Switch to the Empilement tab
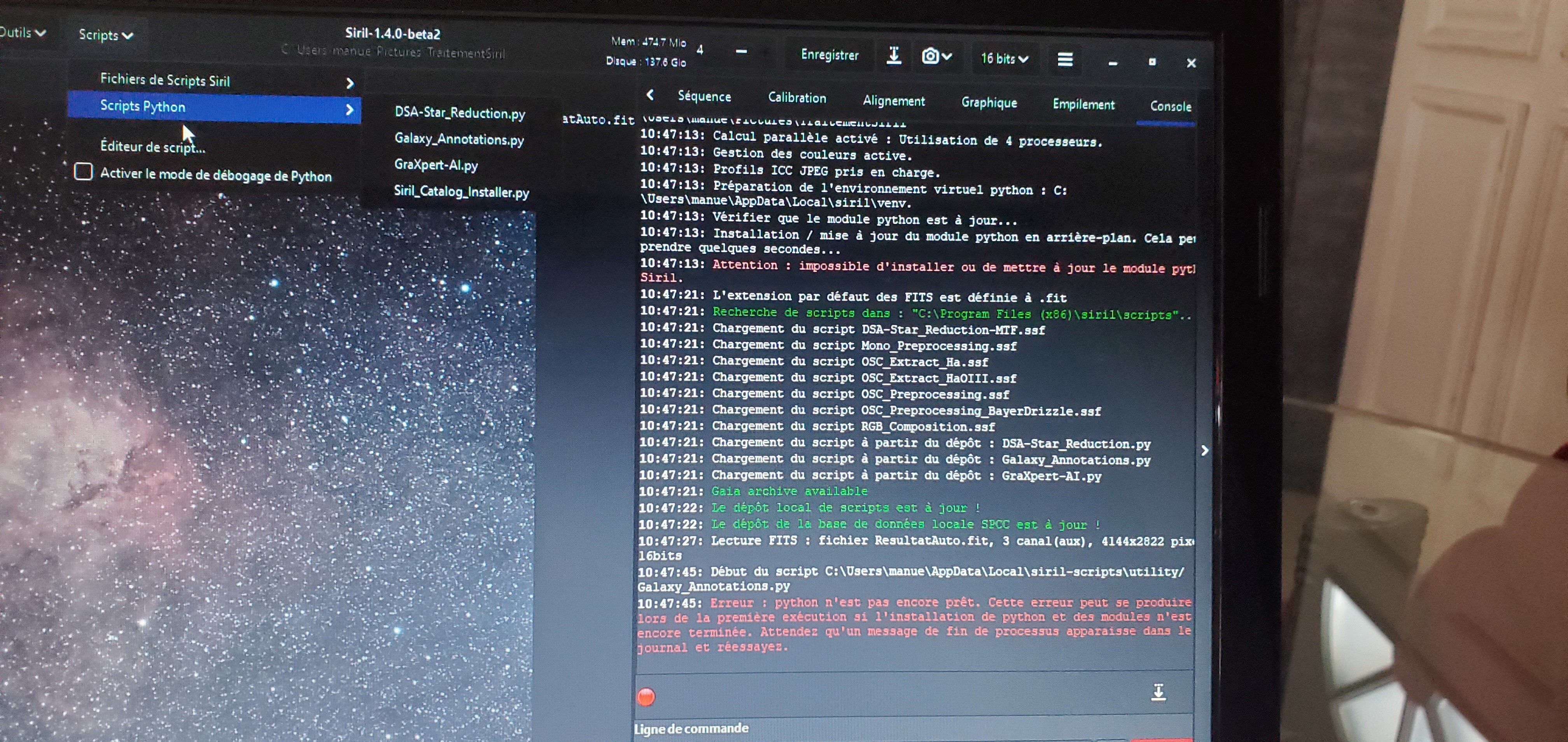The image size is (1568, 742). (x=1083, y=104)
